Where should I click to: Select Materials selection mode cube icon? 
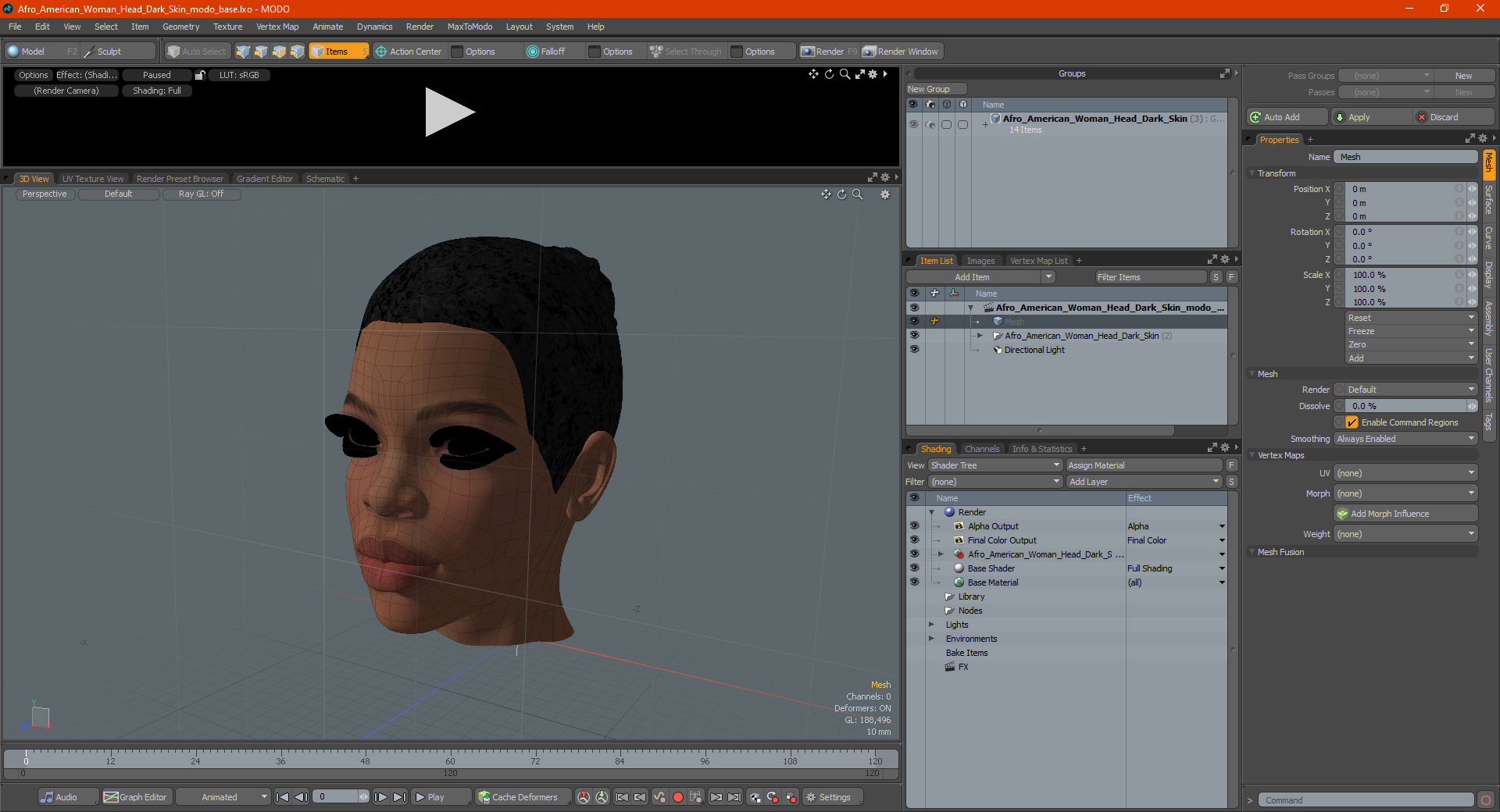tap(297, 52)
